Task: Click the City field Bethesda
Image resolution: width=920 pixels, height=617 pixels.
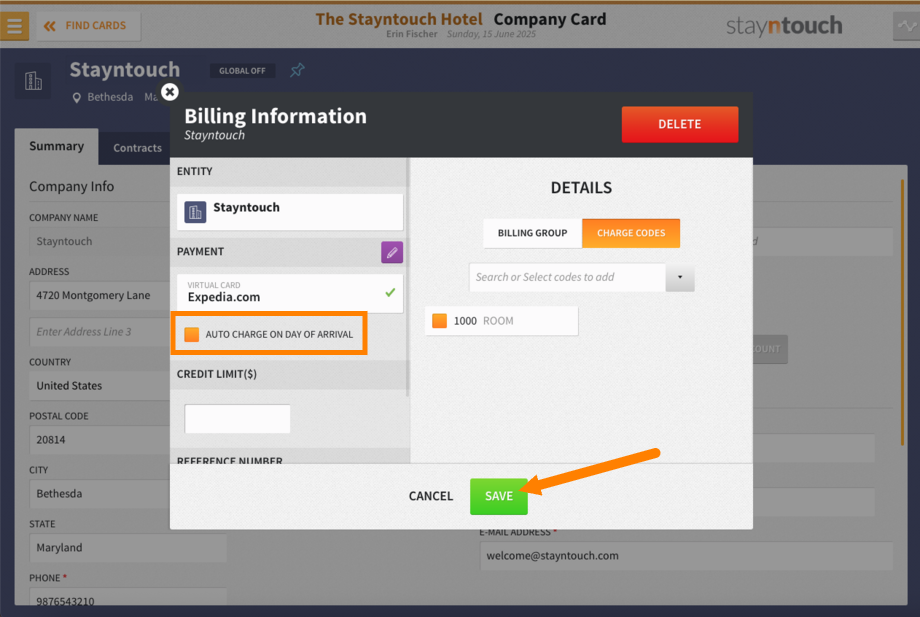Action: pos(100,494)
